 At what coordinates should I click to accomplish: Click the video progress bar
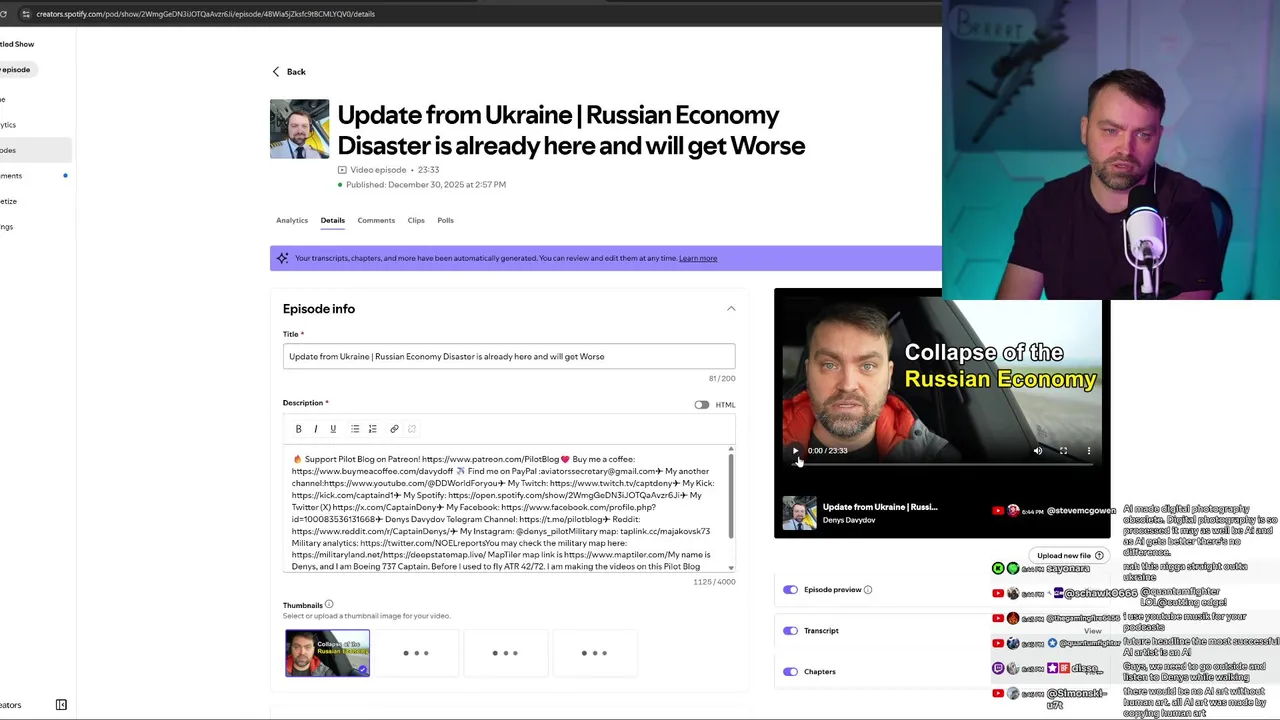[x=942, y=465]
